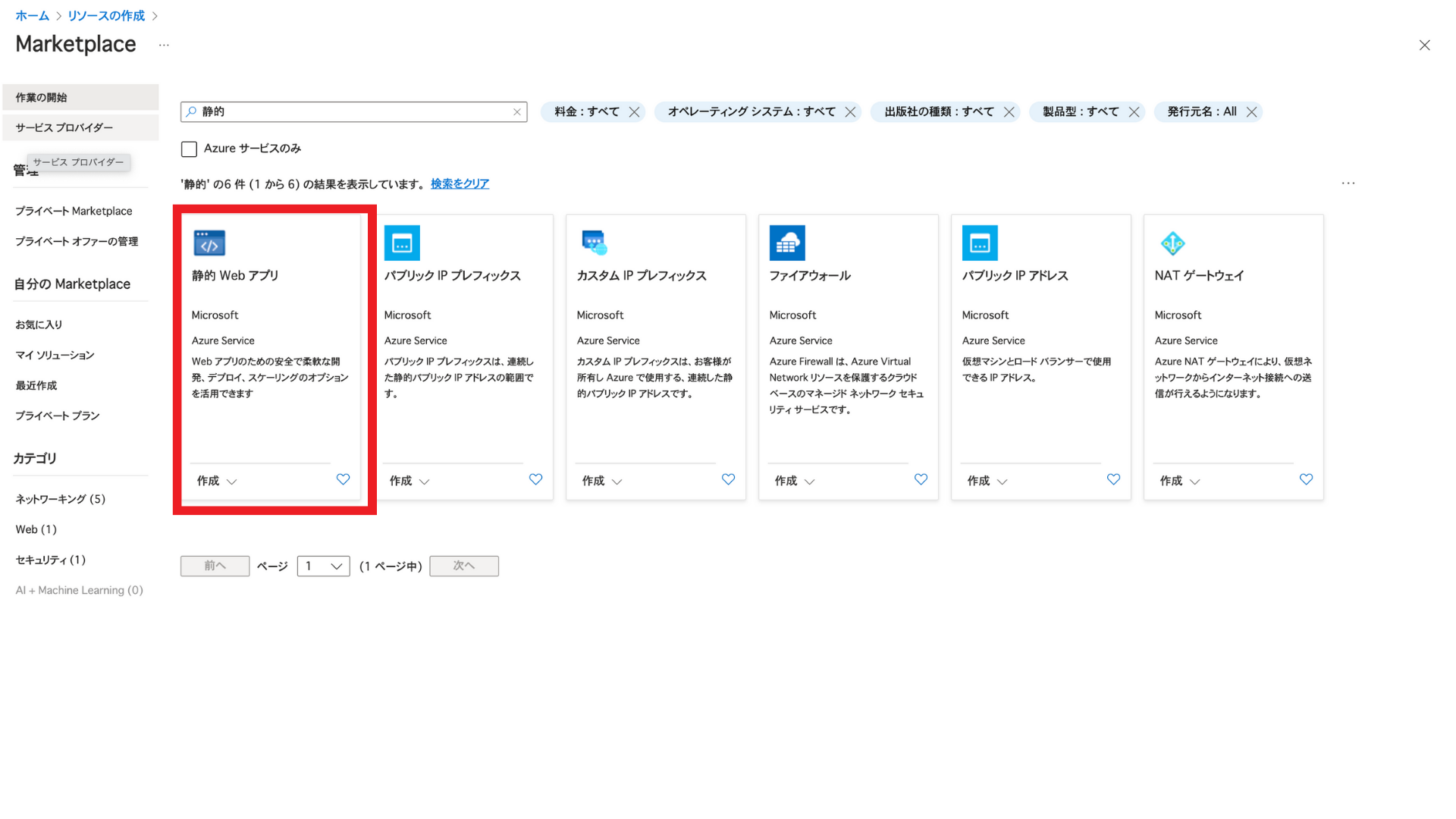Enable the Azure サービスのみ checkbox
Screen dimensions: 1456x819
190,149
